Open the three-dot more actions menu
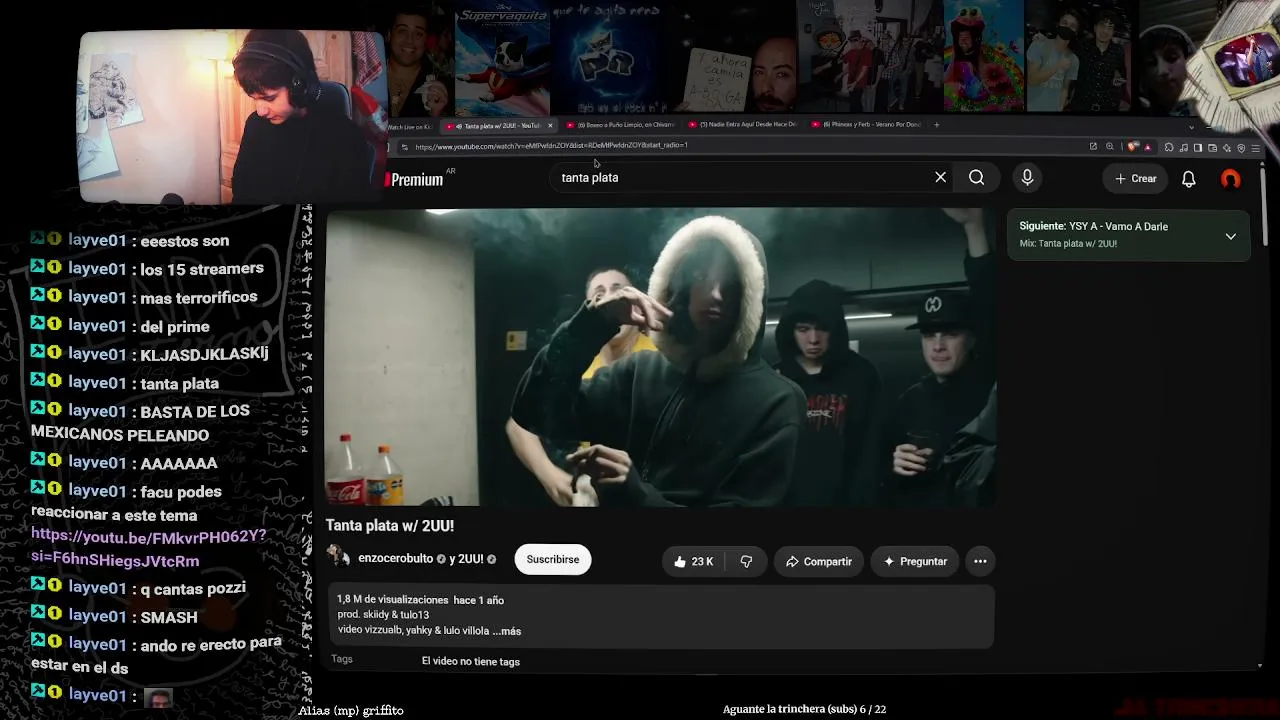This screenshot has height=720, width=1280. click(980, 561)
